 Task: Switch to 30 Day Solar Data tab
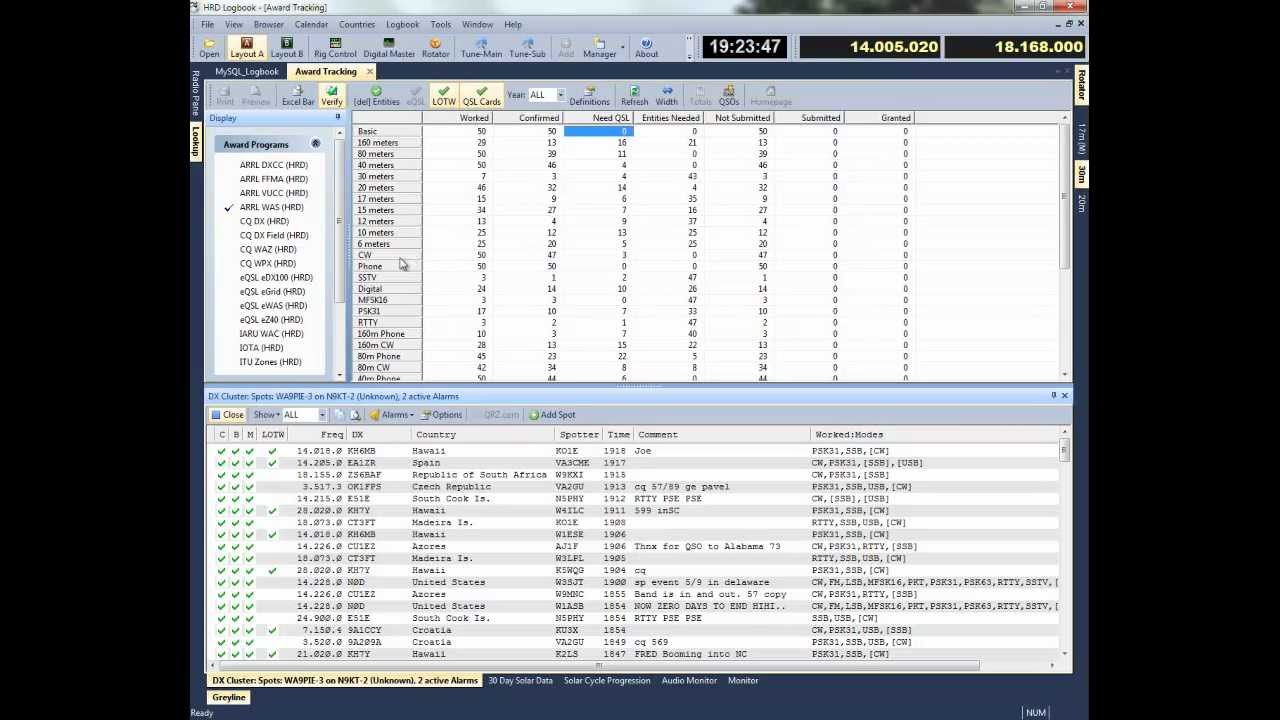coord(520,681)
